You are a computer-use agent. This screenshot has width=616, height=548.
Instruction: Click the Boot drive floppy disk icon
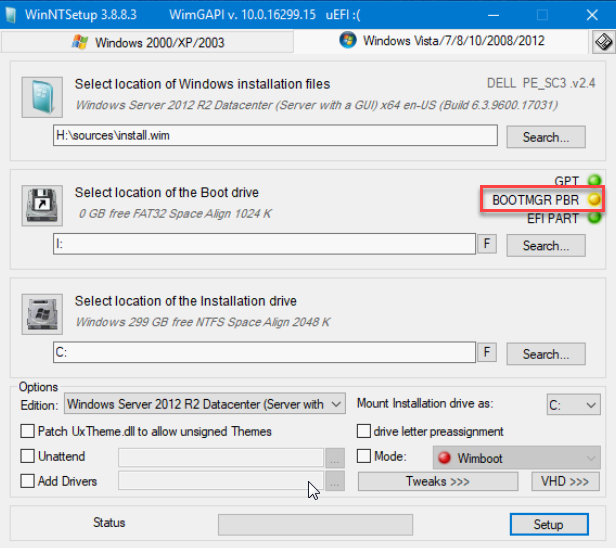[x=41, y=204]
